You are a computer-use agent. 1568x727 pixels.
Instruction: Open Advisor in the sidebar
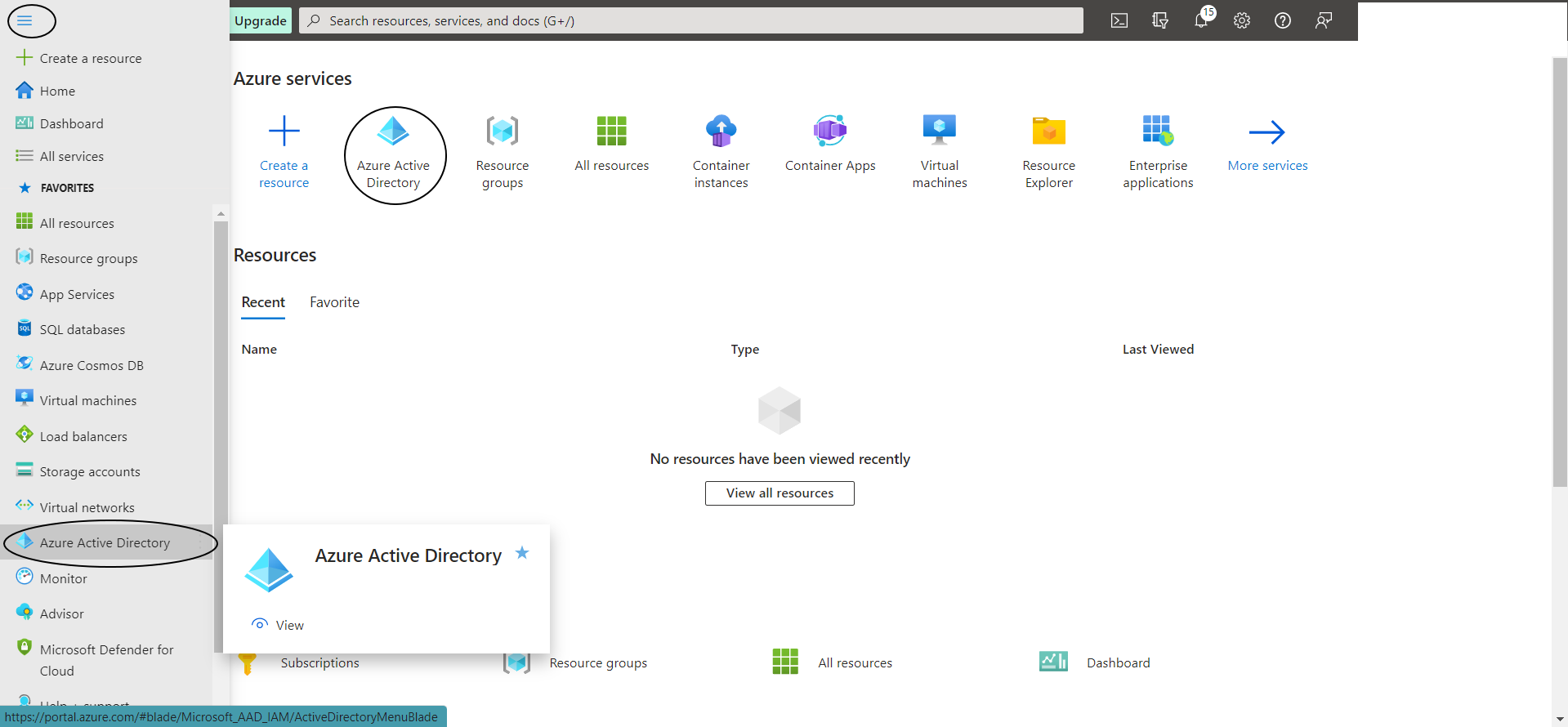coord(62,613)
